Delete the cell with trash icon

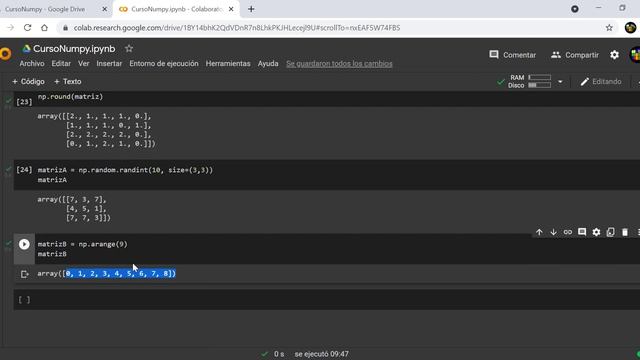tap(625, 232)
